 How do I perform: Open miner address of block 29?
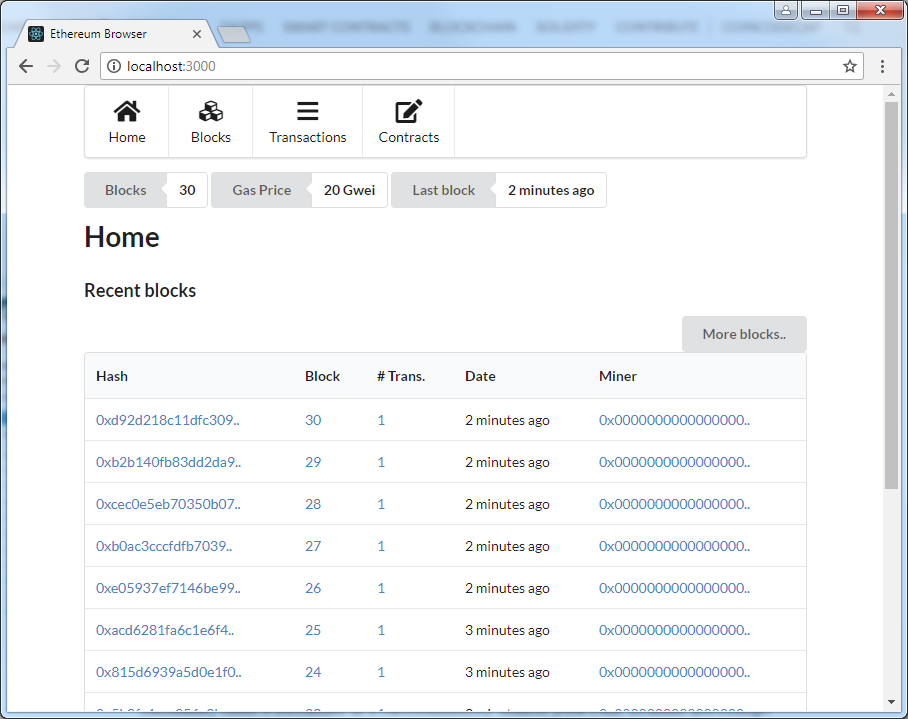pos(674,462)
